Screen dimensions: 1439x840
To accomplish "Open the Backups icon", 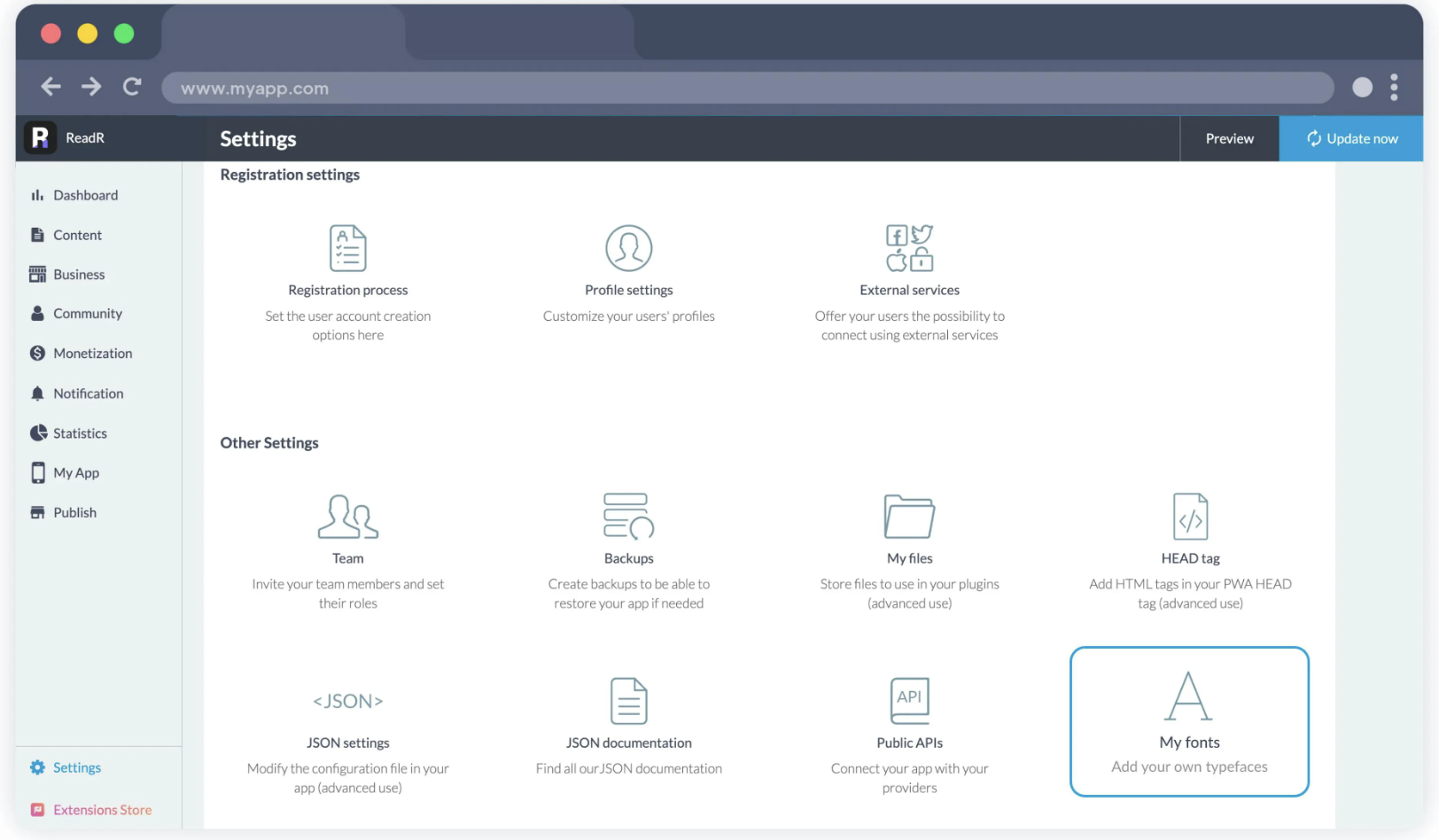I will tap(628, 517).
